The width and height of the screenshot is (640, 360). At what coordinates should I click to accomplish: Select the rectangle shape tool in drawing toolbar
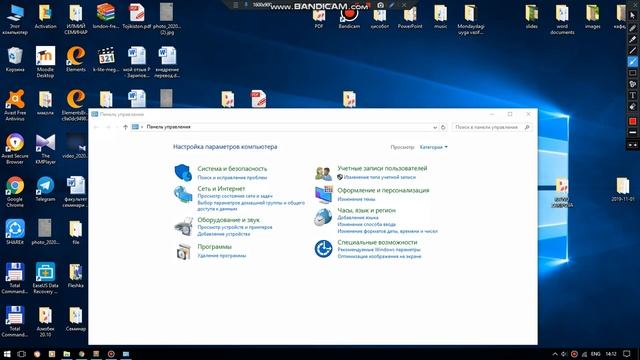[632, 73]
